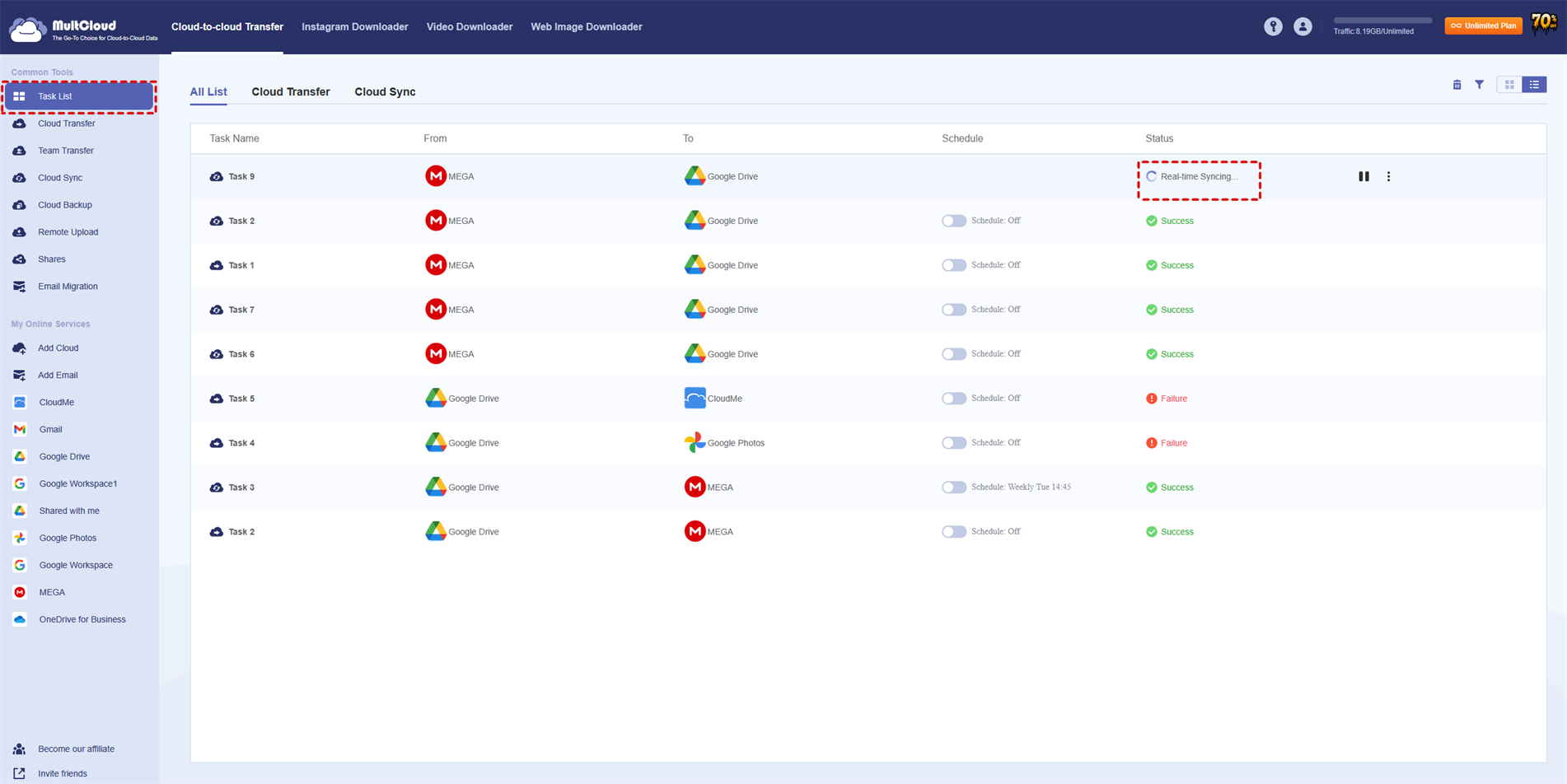Screen dimensions: 1567x784
Task: Turn on schedule for Task 7
Action: coord(953,310)
